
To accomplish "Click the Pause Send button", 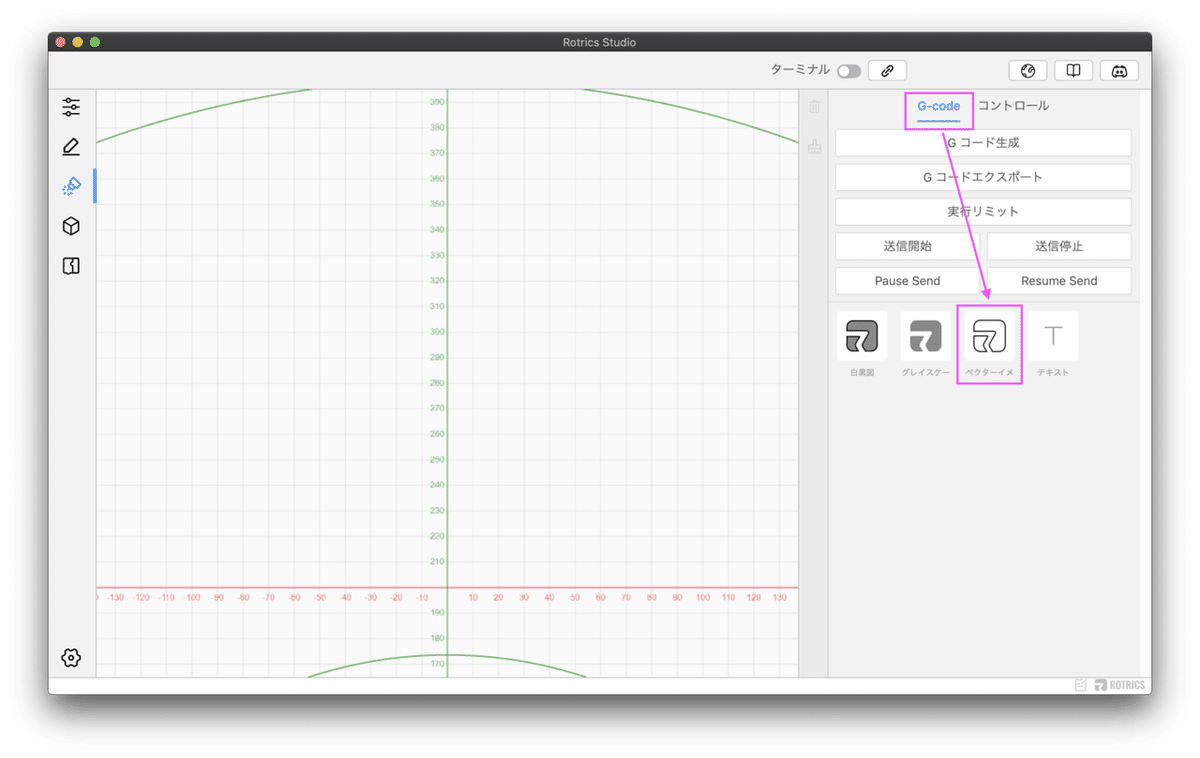I will click(908, 281).
